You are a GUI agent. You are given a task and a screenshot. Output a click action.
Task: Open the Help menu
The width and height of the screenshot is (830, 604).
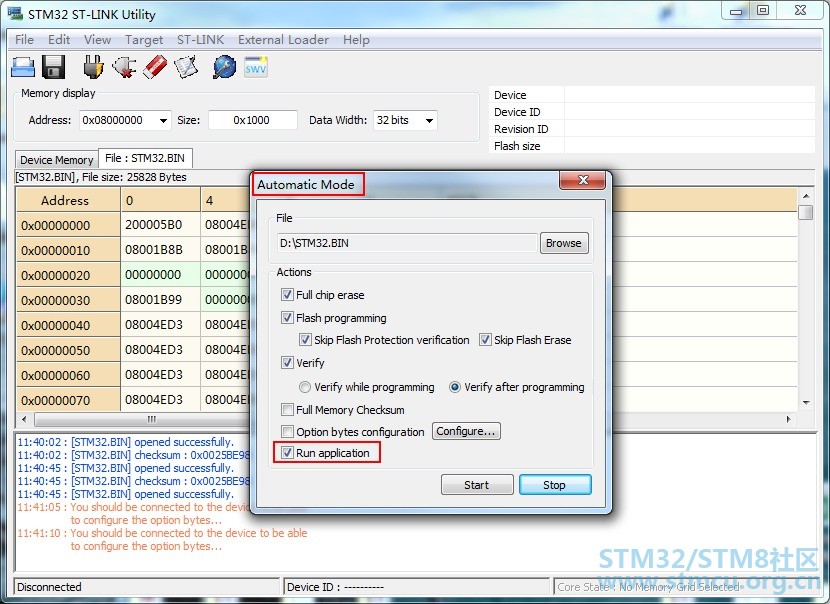pos(356,40)
